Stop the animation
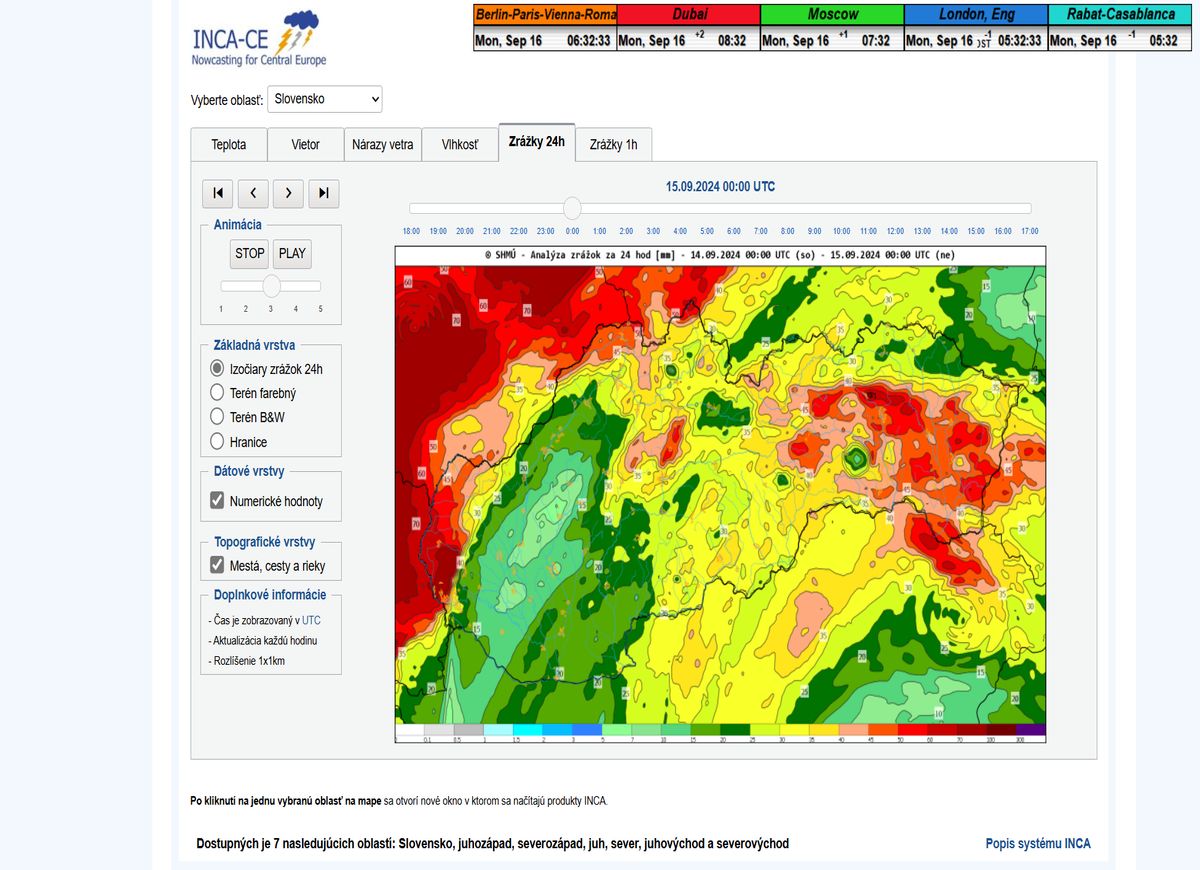Viewport: 1200px width, 870px height. pos(249,253)
